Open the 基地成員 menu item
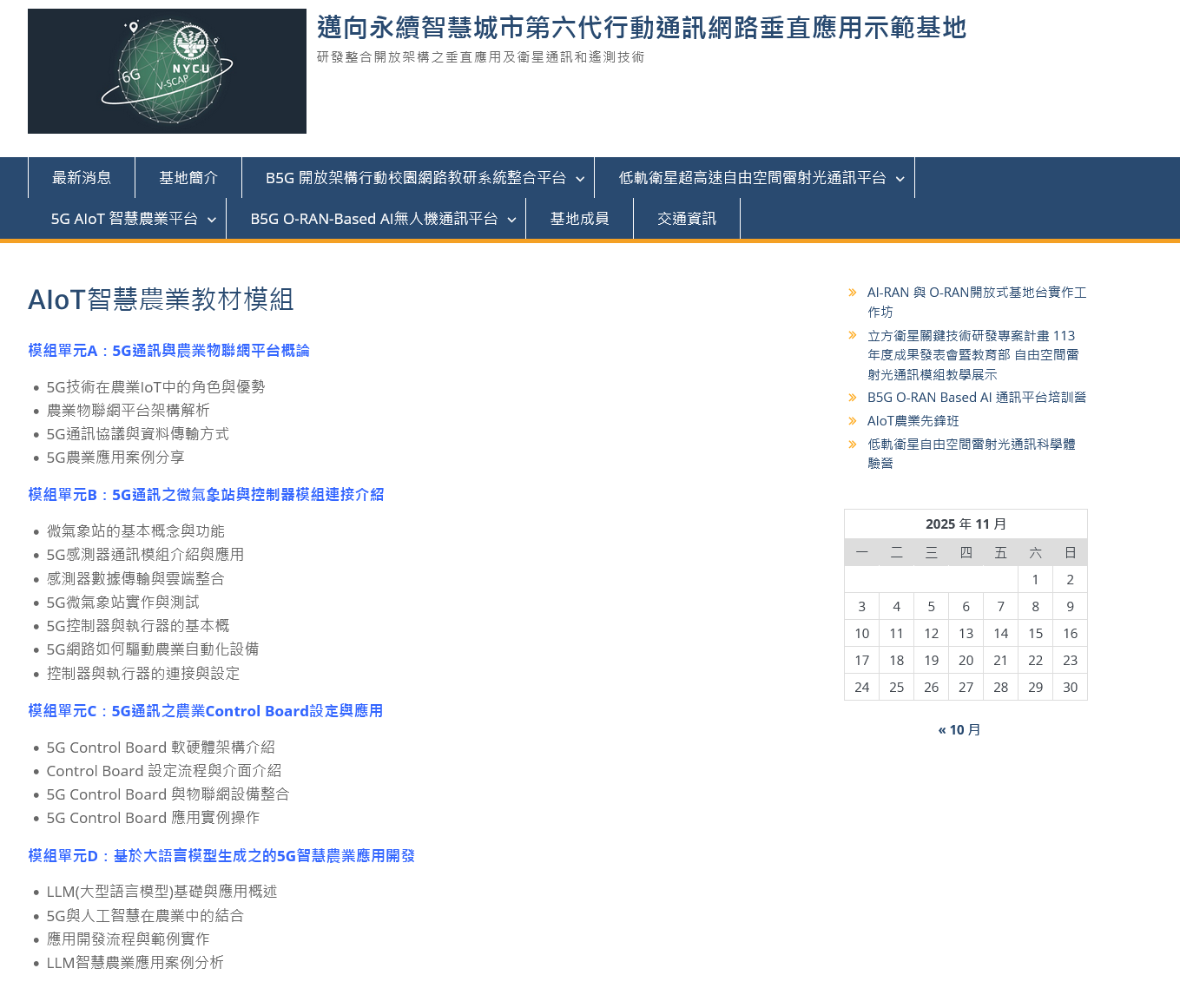This screenshot has width=1180, height=1008. point(579,219)
